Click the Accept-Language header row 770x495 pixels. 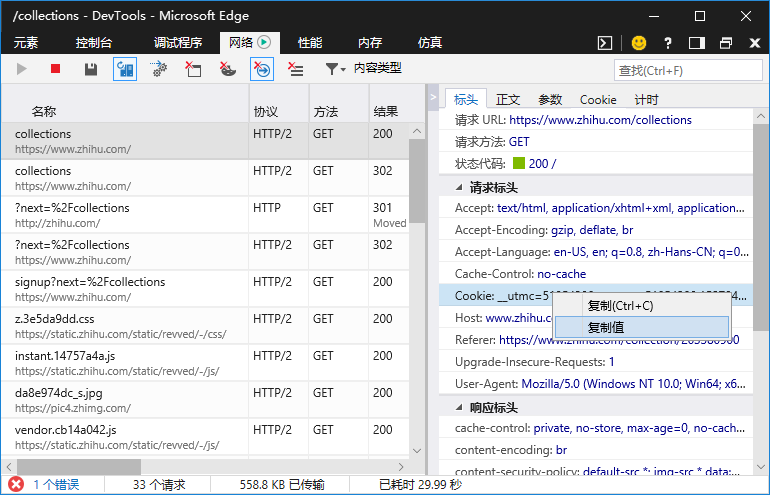pos(596,252)
